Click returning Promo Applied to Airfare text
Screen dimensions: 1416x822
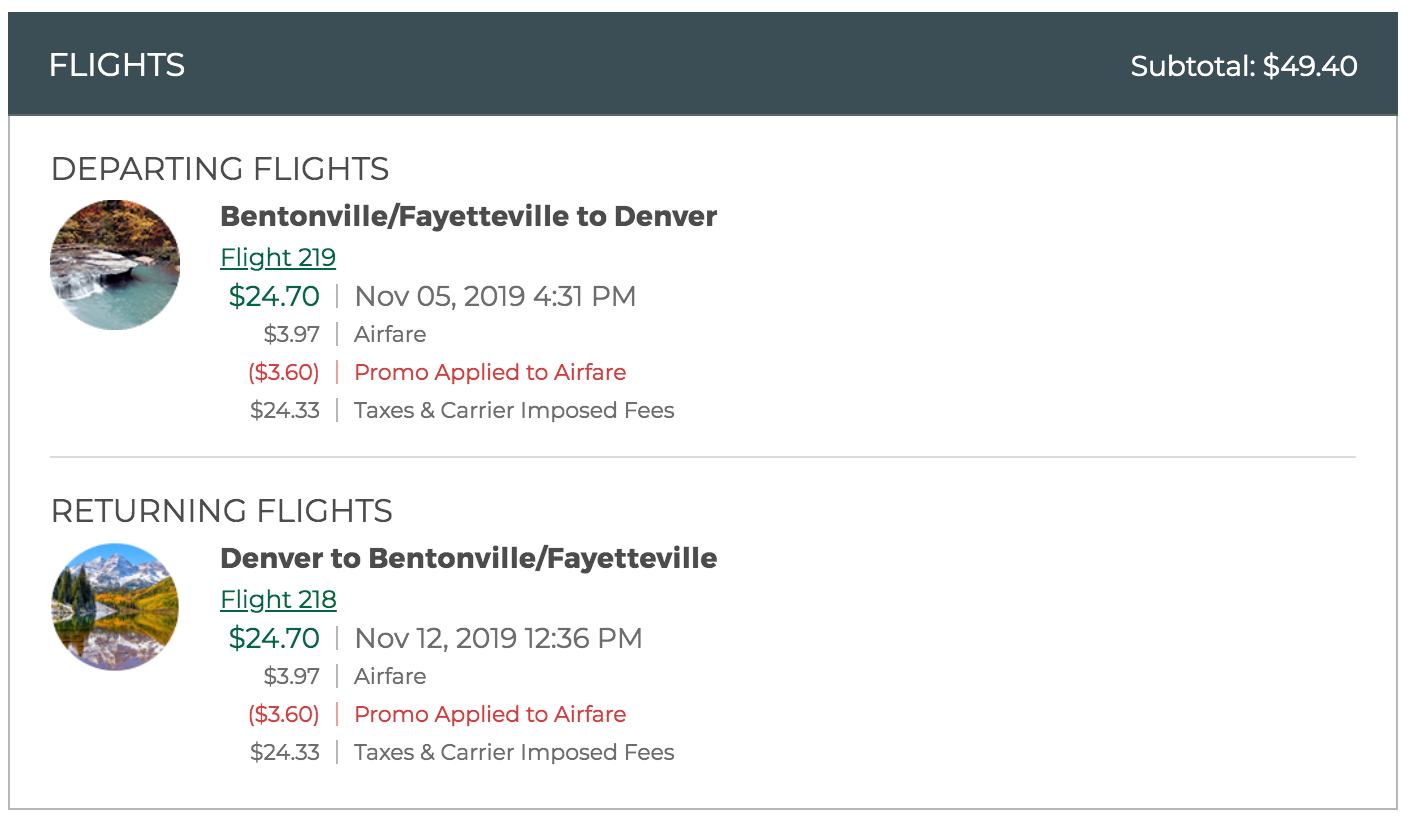click(490, 714)
